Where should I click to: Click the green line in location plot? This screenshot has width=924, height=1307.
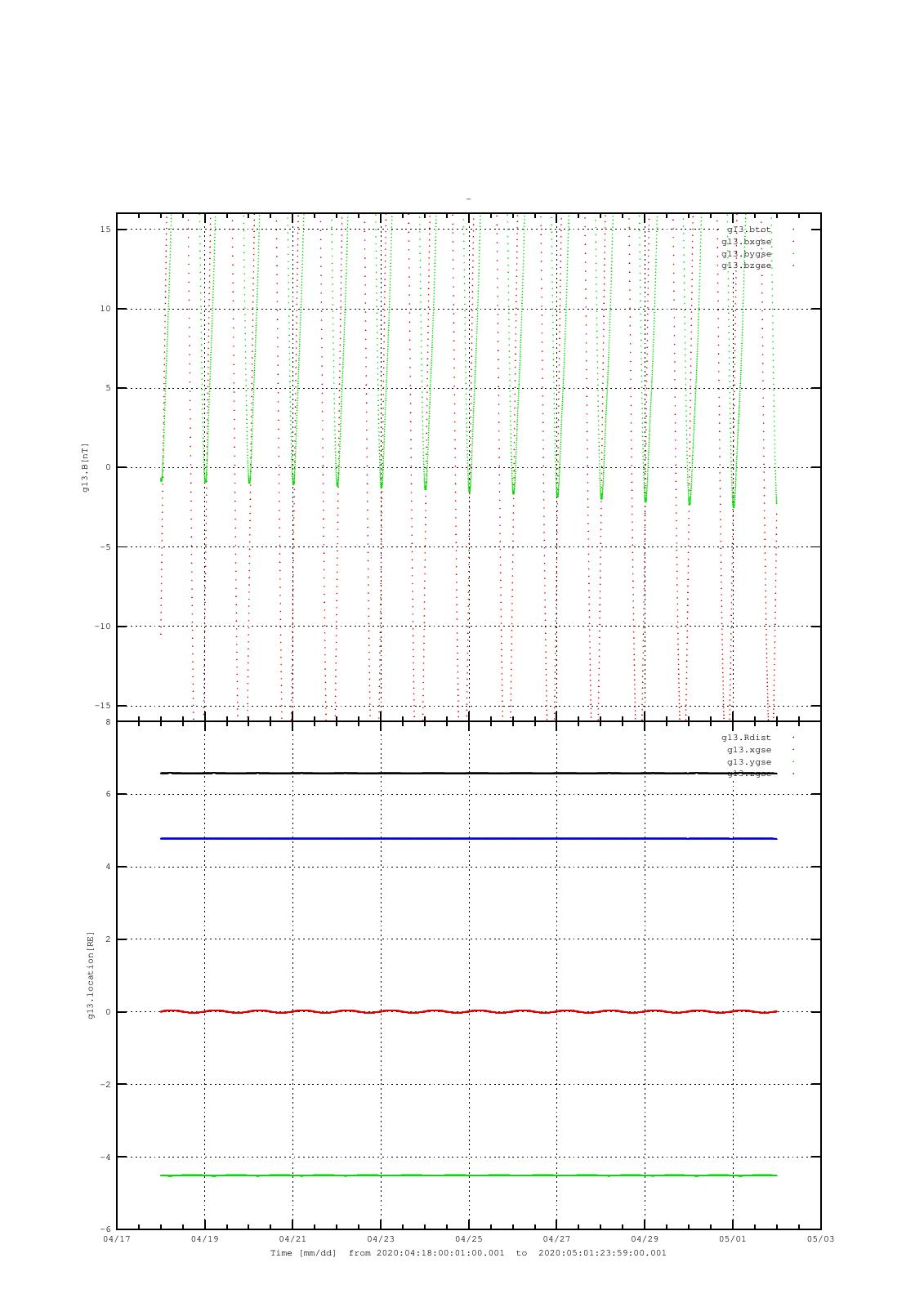click(468, 1175)
